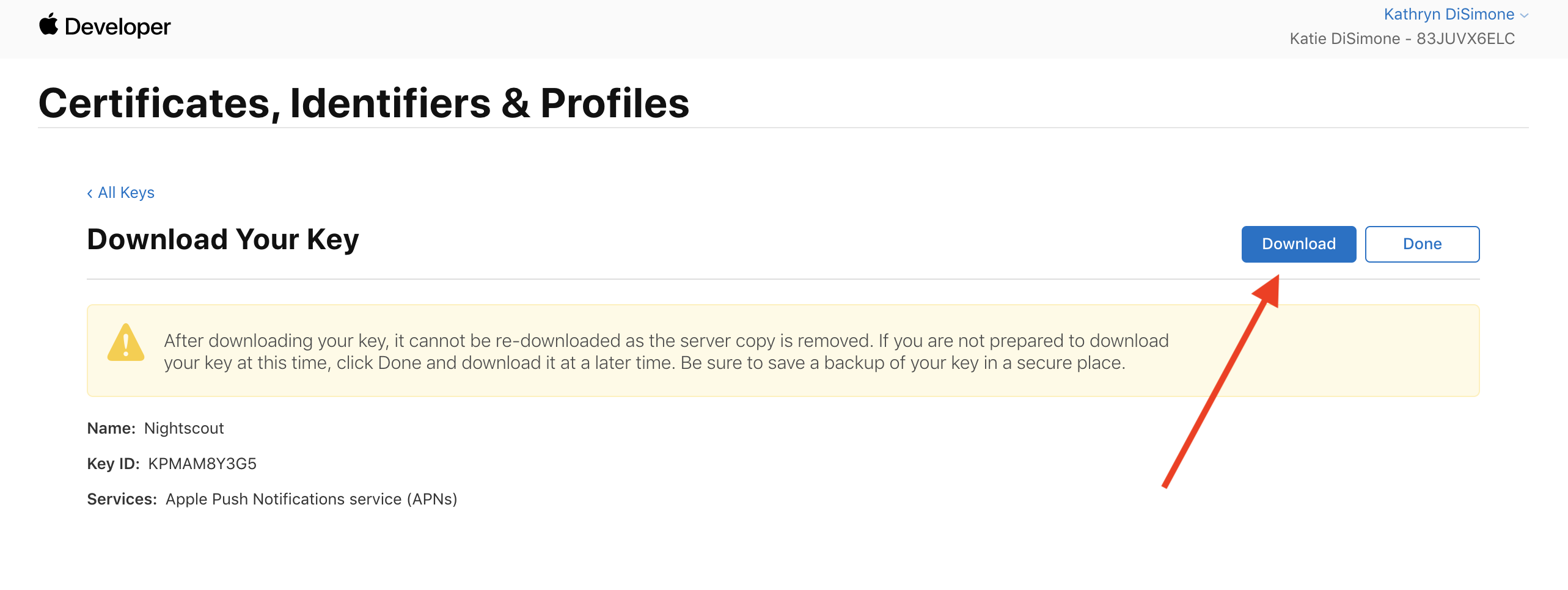Click the Download Your Key heading
Screen dimensions: 1568x590
click(223, 239)
